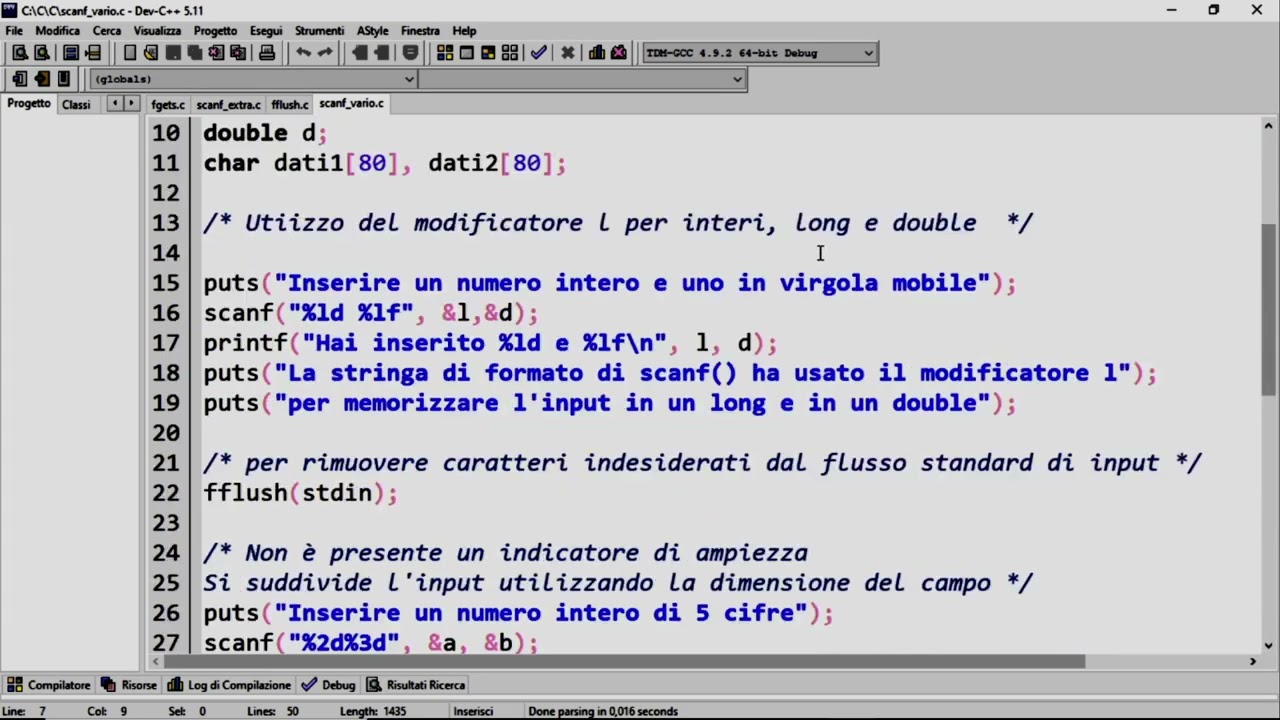Image resolution: width=1280 pixels, height=720 pixels.
Task: Open the AStyle menu
Action: [x=373, y=31]
